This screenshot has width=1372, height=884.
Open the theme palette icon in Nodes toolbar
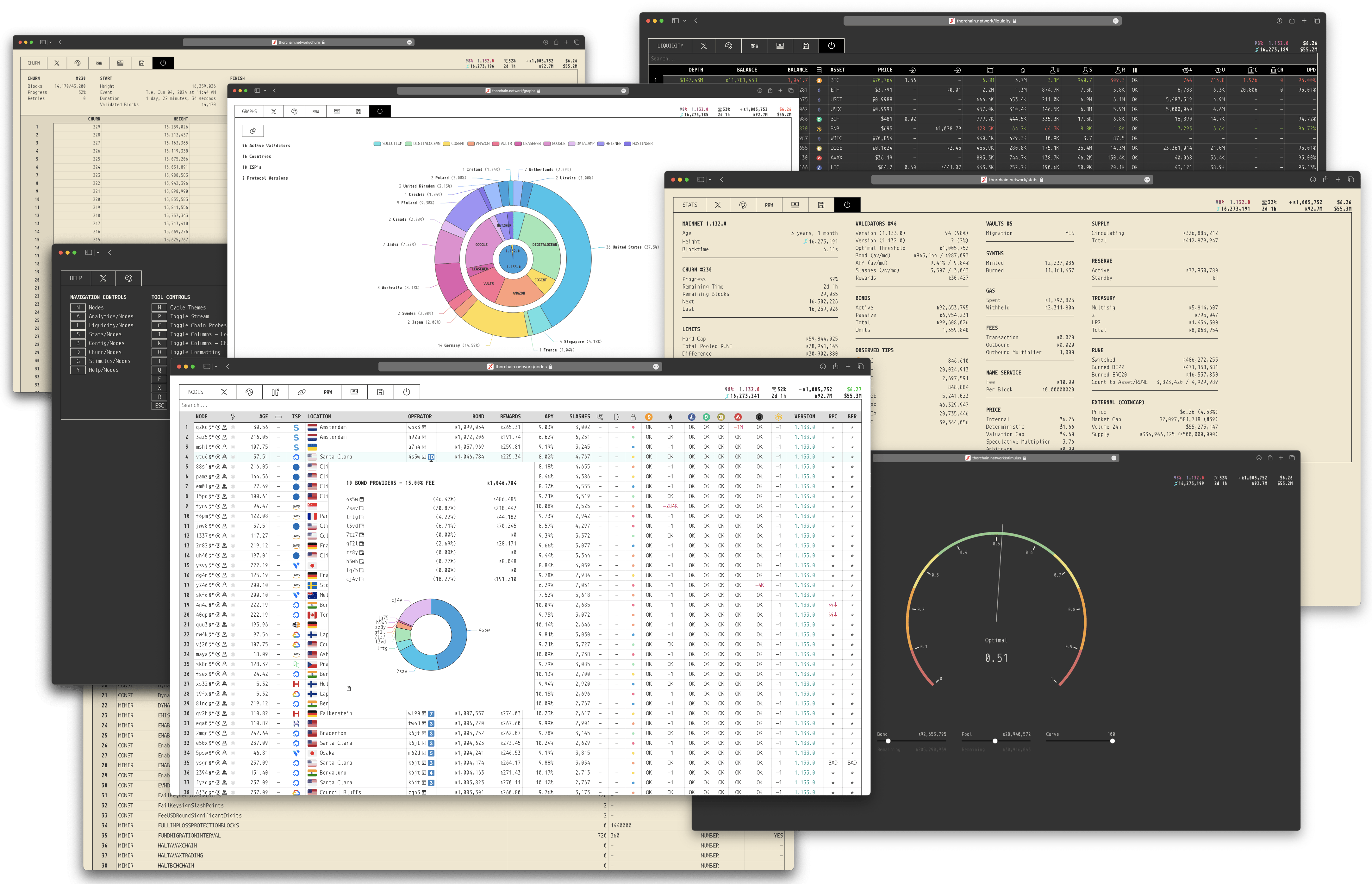pyautogui.click(x=249, y=392)
